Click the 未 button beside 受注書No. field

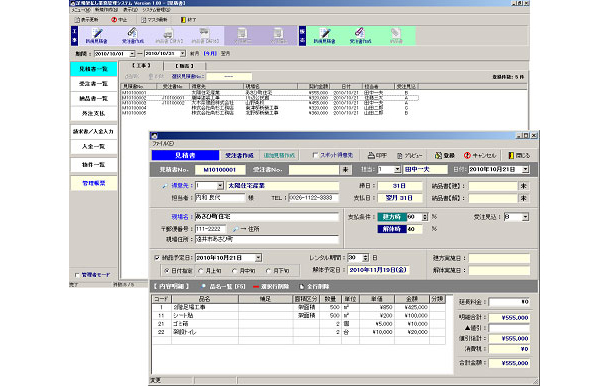point(345,170)
